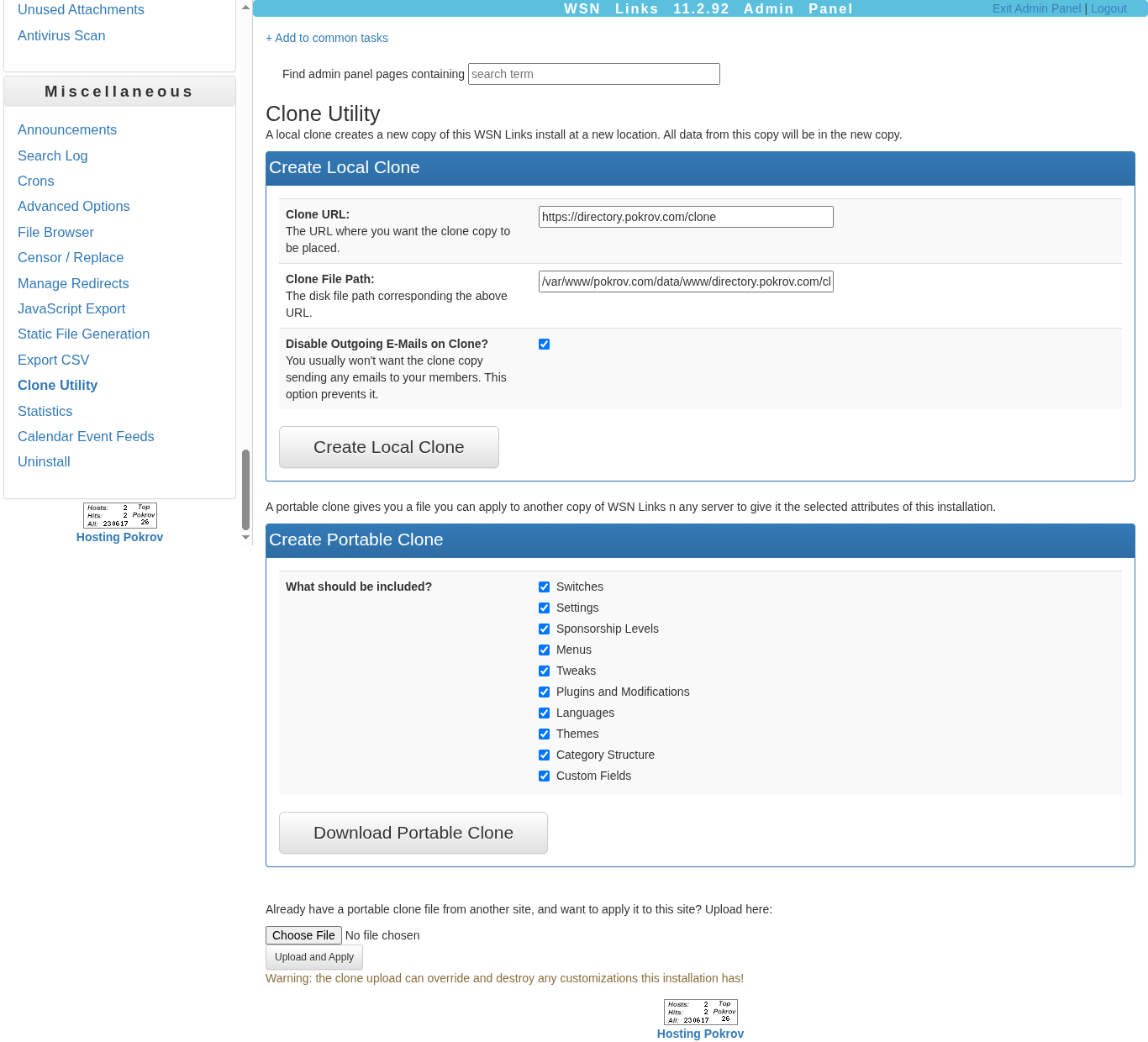Screen dimensions: 1148x1042
Task: Click sidebar scroll down arrow
Action: pyautogui.click(x=245, y=537)
